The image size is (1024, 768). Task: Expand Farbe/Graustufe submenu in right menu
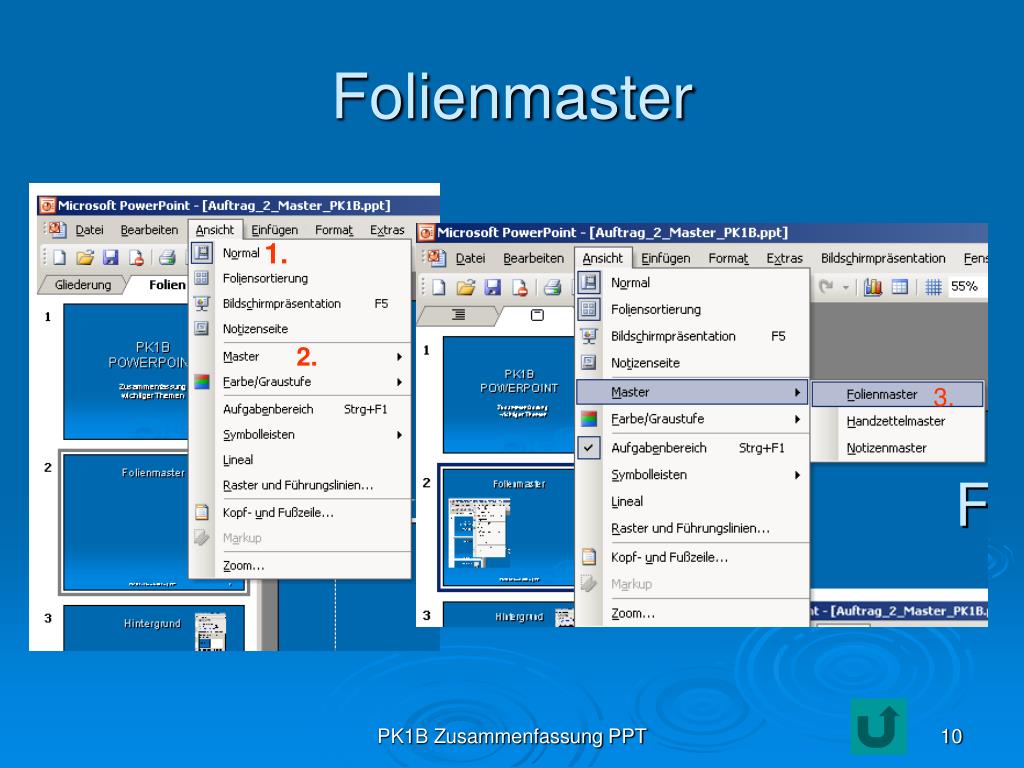[x=797, y=419]
